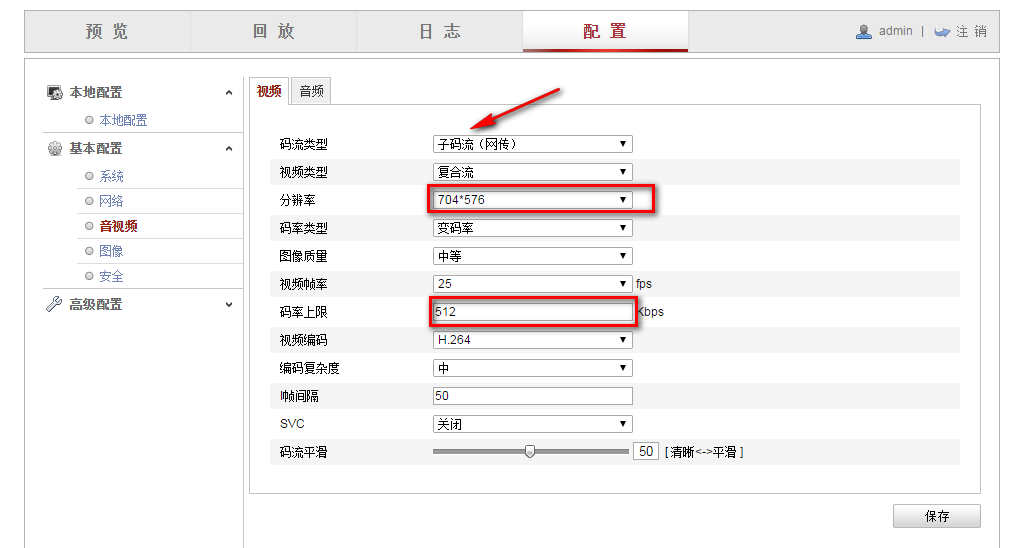Click the 本地配置 computer icon in sidebar
Viewport: 1020px width, 548px height.
point(55,93)
